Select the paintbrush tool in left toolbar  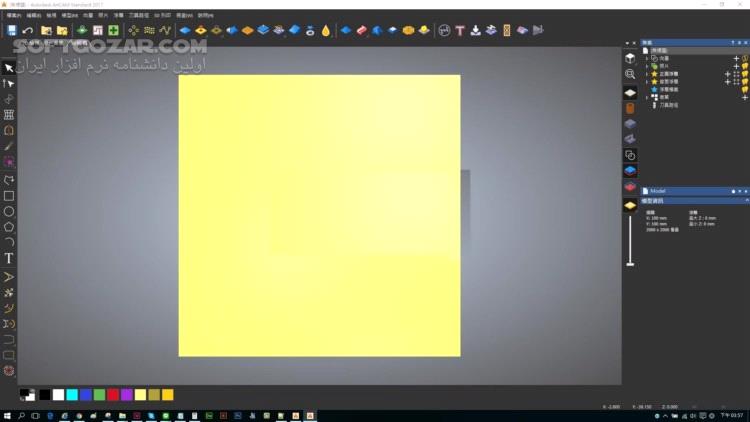(9, 146)
